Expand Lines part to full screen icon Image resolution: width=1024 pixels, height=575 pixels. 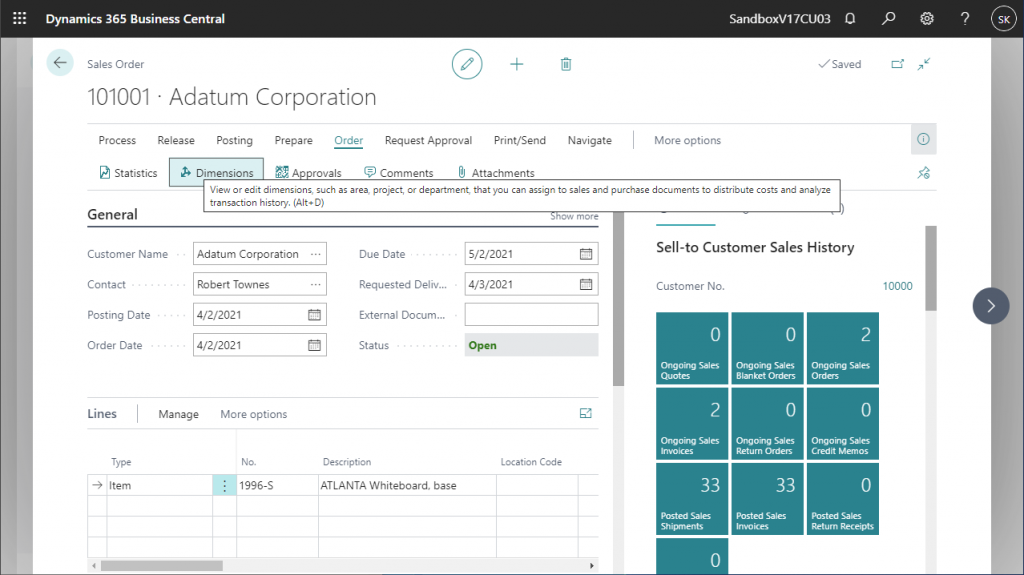pos(586,413)
